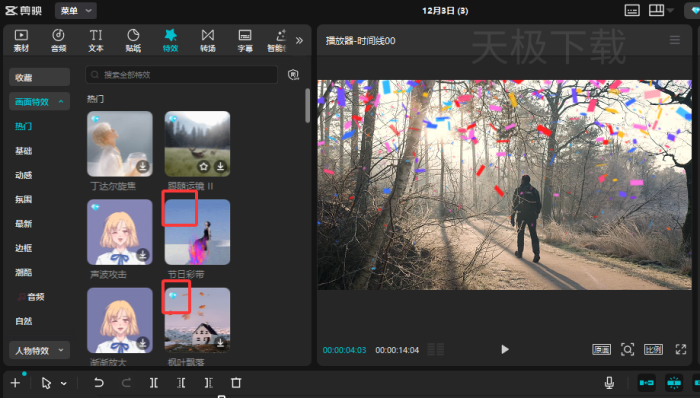Switch to the 转场 transitions tab
The height and width of the screenshot is (398, 700).
click(x=208, y=40)
